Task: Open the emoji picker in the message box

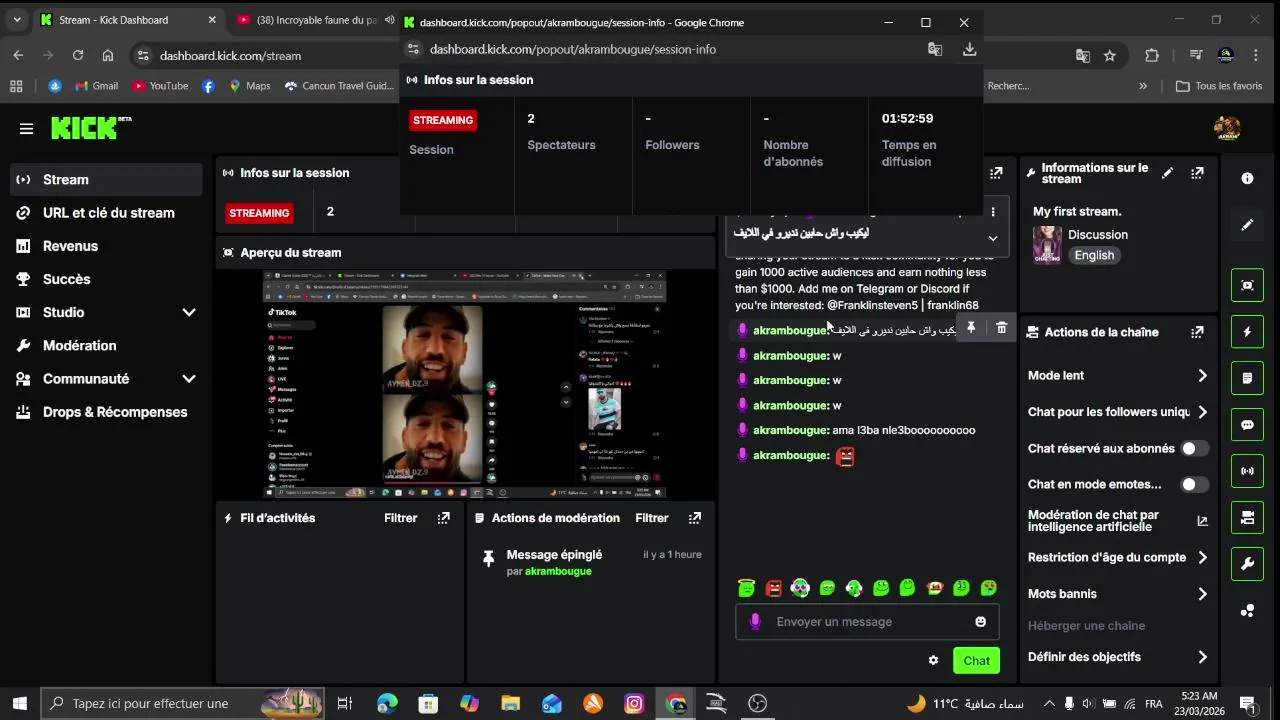Action: tap(981, 622)
